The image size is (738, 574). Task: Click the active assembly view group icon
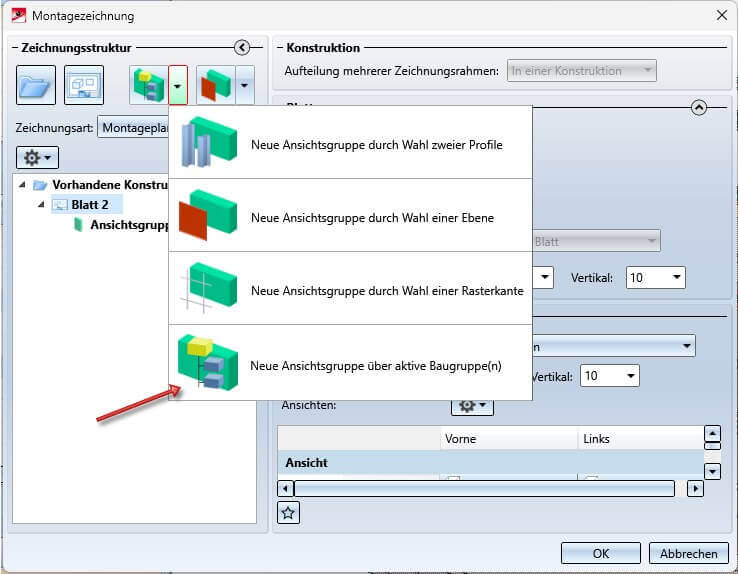[x=149, y=85]
